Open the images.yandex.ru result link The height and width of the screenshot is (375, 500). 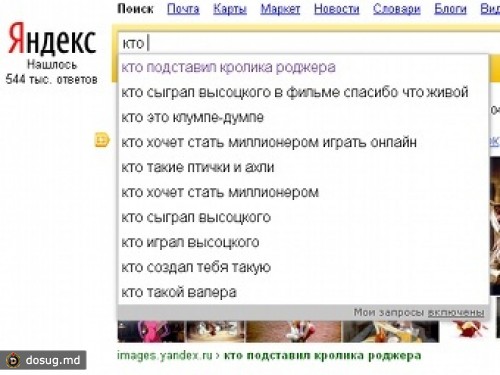tap(165, 356)
